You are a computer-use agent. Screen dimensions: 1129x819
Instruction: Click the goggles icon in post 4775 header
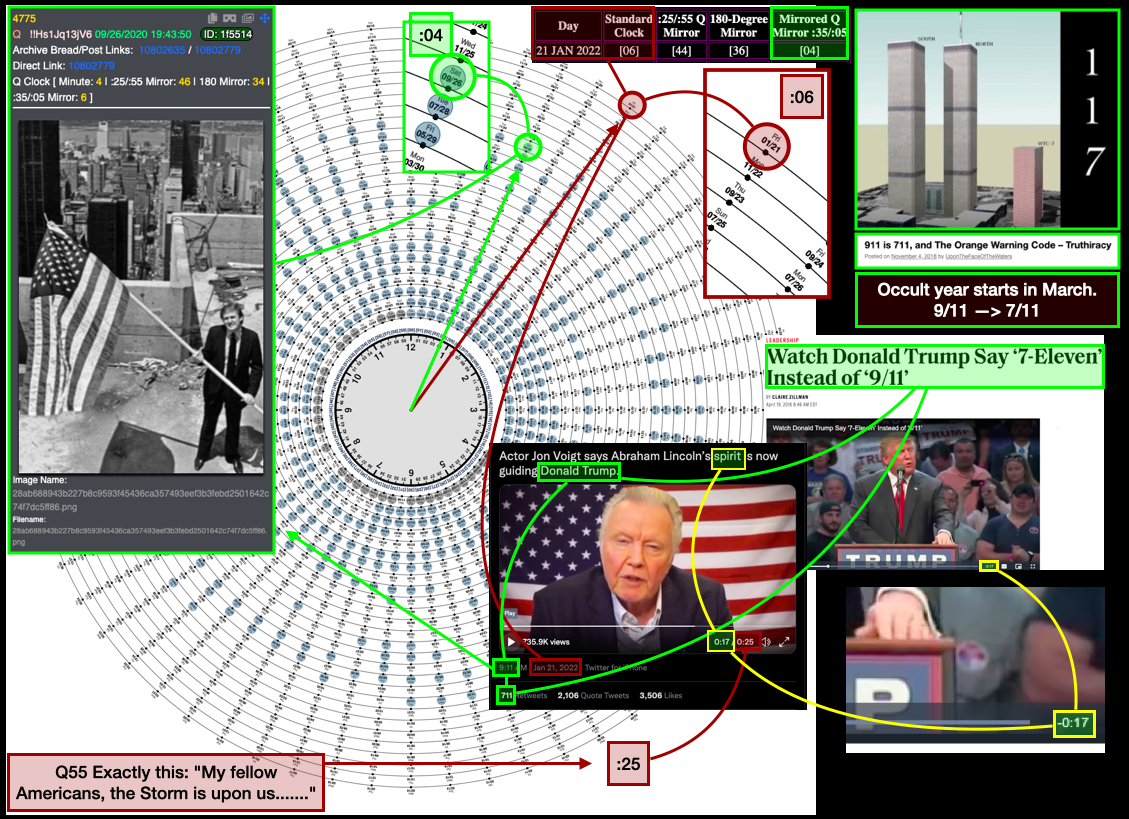[x=230, y=18]
